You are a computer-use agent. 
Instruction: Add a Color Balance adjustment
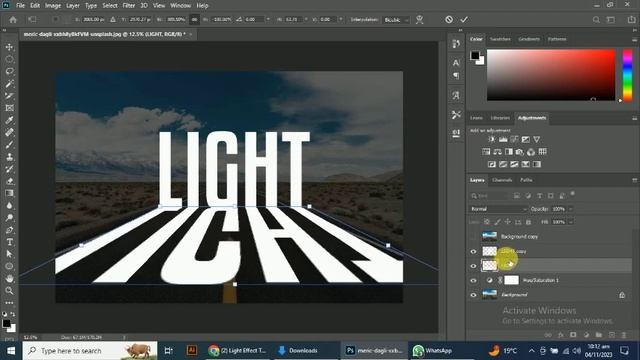click(498, 152)
